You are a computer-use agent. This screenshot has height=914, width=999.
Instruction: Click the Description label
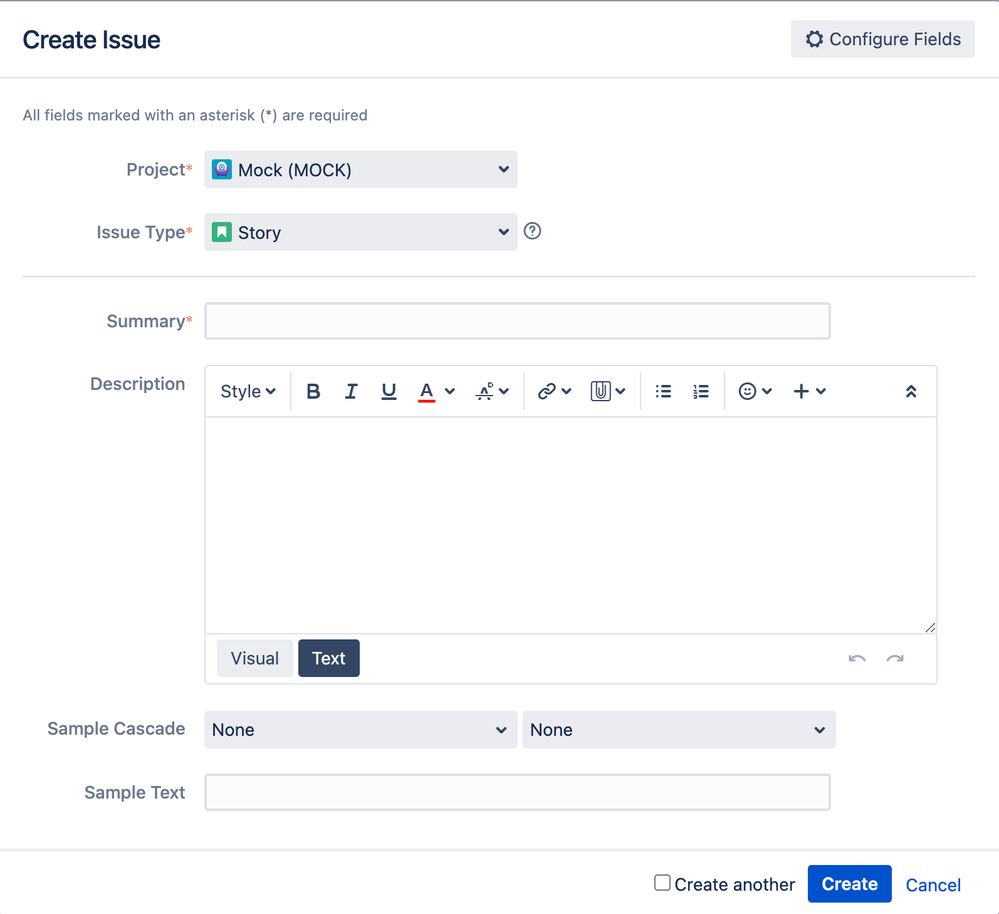click(138, 383)
